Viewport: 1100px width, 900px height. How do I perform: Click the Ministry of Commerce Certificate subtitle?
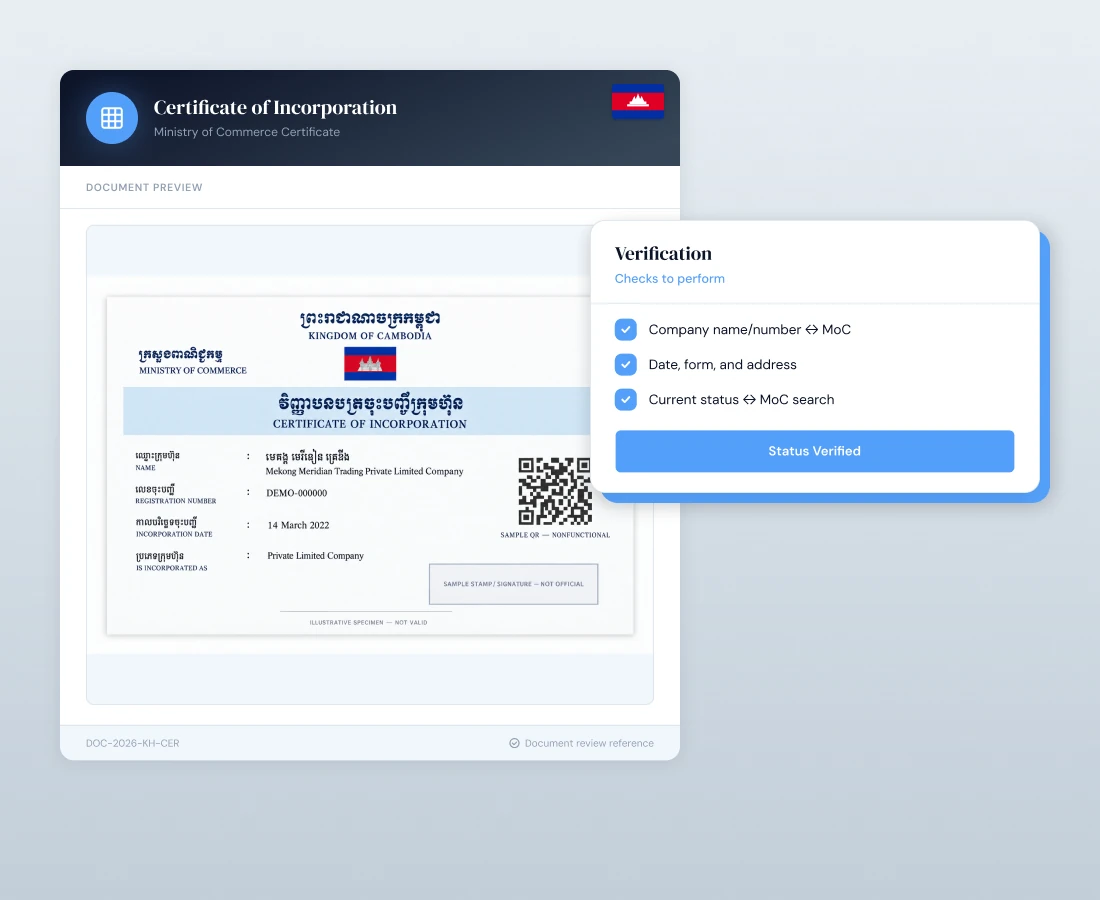pos(247,132)
